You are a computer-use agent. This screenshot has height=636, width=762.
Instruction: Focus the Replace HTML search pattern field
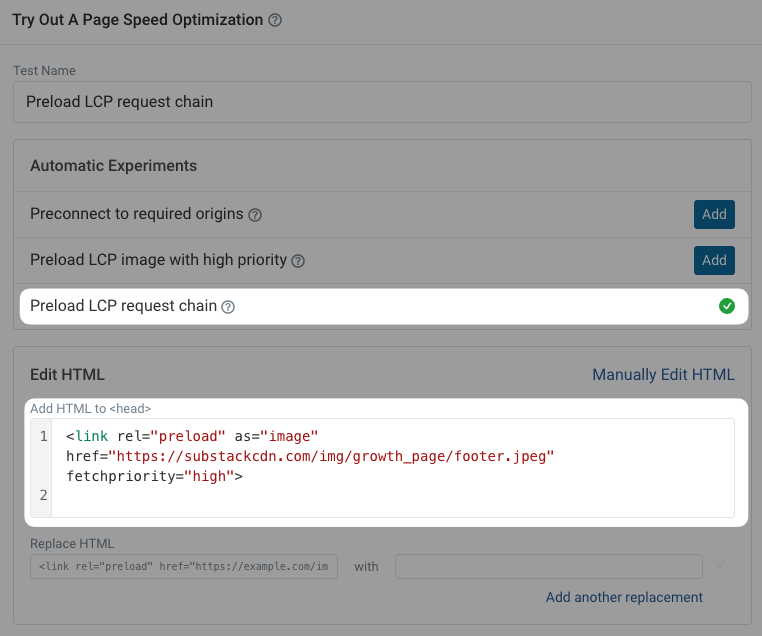184,567
